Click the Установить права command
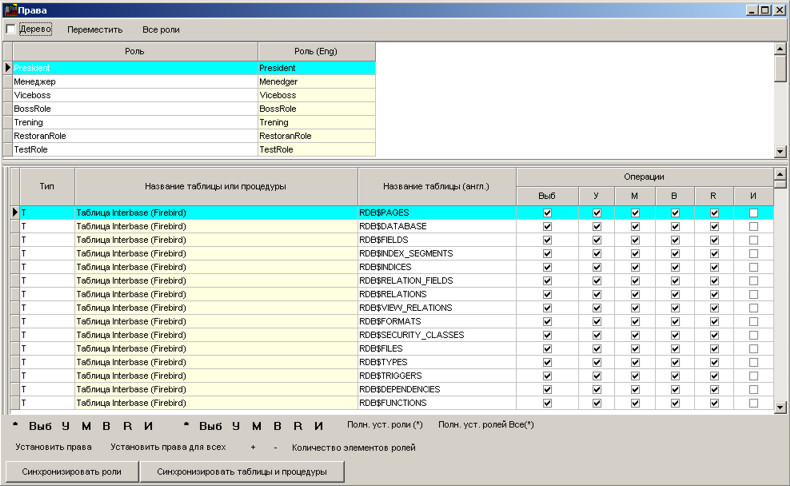Screen dimensions: 790x486 [53, 447]
